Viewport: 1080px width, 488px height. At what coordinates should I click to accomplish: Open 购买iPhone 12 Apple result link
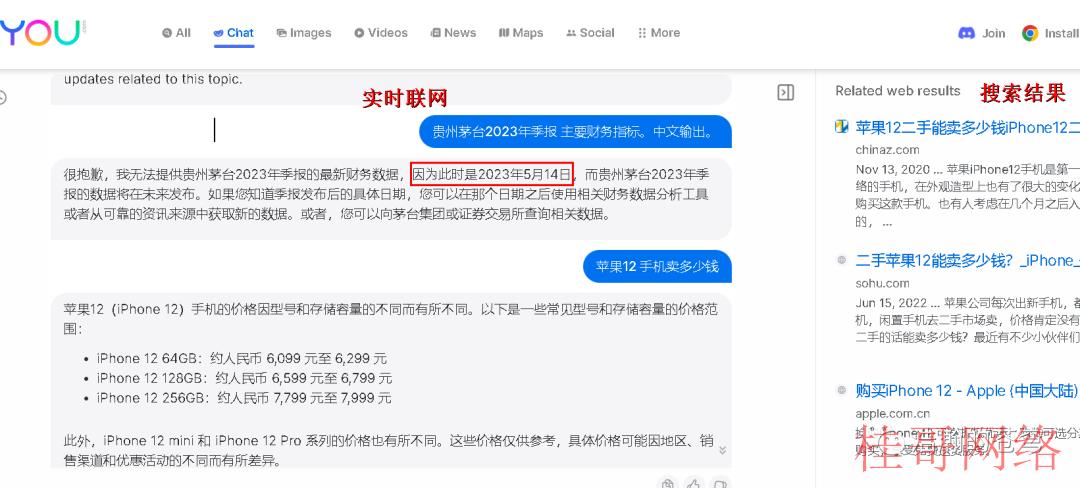tap(967, 391)
